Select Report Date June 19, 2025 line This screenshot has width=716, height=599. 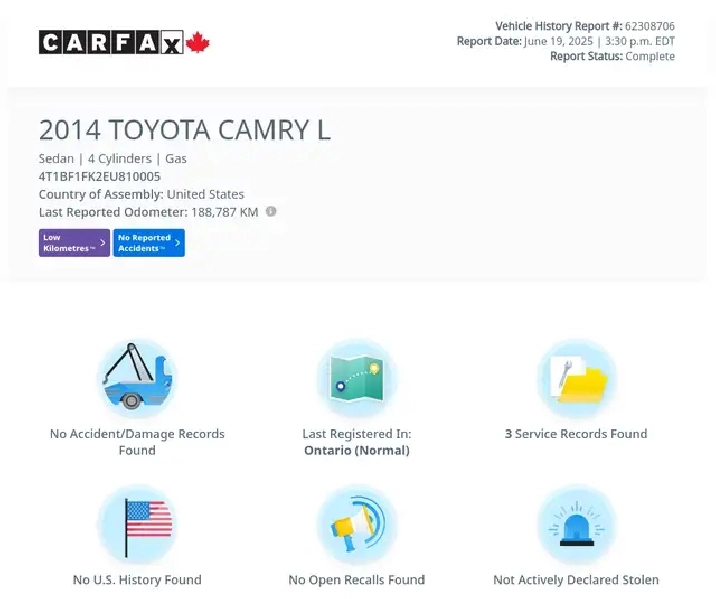point(566,41)
